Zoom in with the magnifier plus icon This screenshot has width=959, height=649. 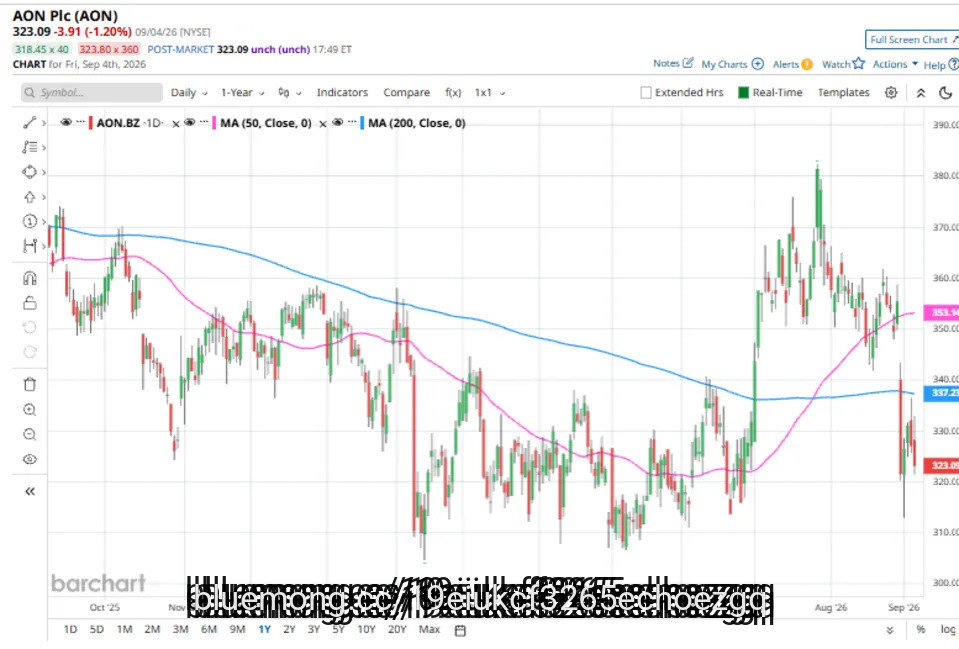29,410
